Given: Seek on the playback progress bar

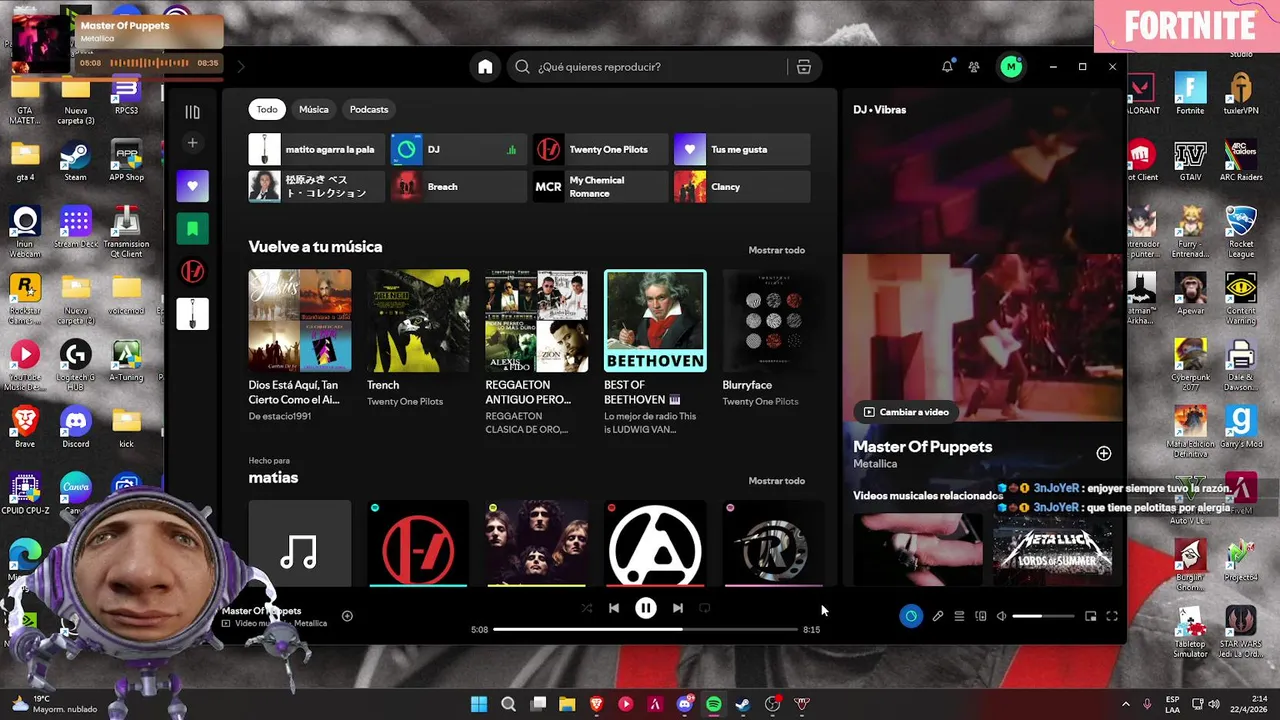Looking at the screenshot, I should coord(645,630).
